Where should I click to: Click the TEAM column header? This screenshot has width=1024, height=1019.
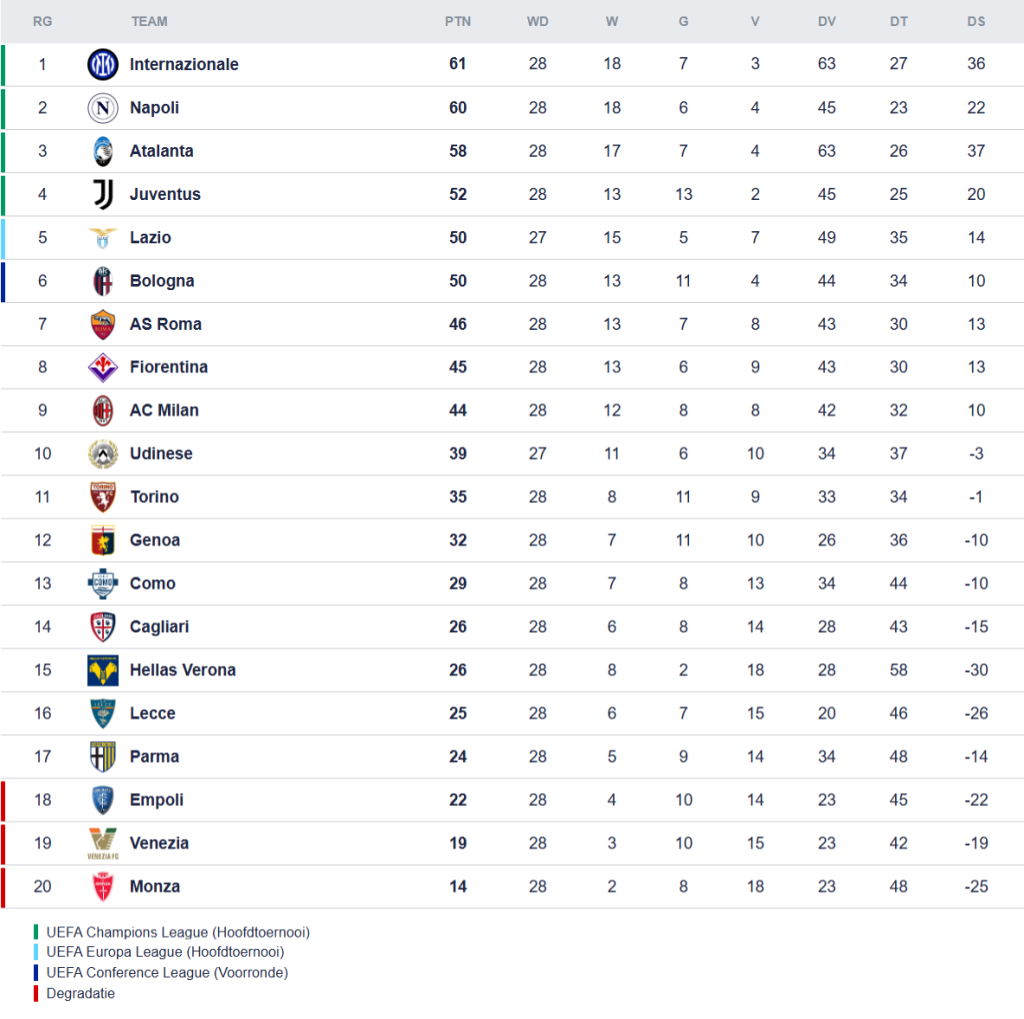tap(149, 21)
